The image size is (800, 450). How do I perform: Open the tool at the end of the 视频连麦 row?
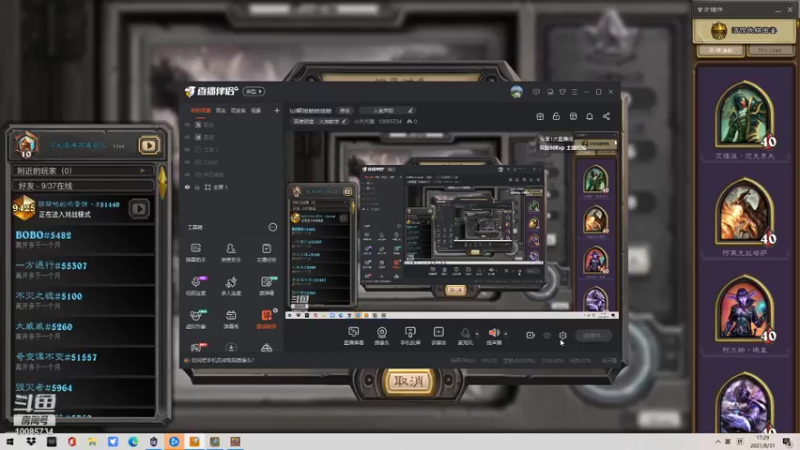pyautogui.click(x=266, y=286)
